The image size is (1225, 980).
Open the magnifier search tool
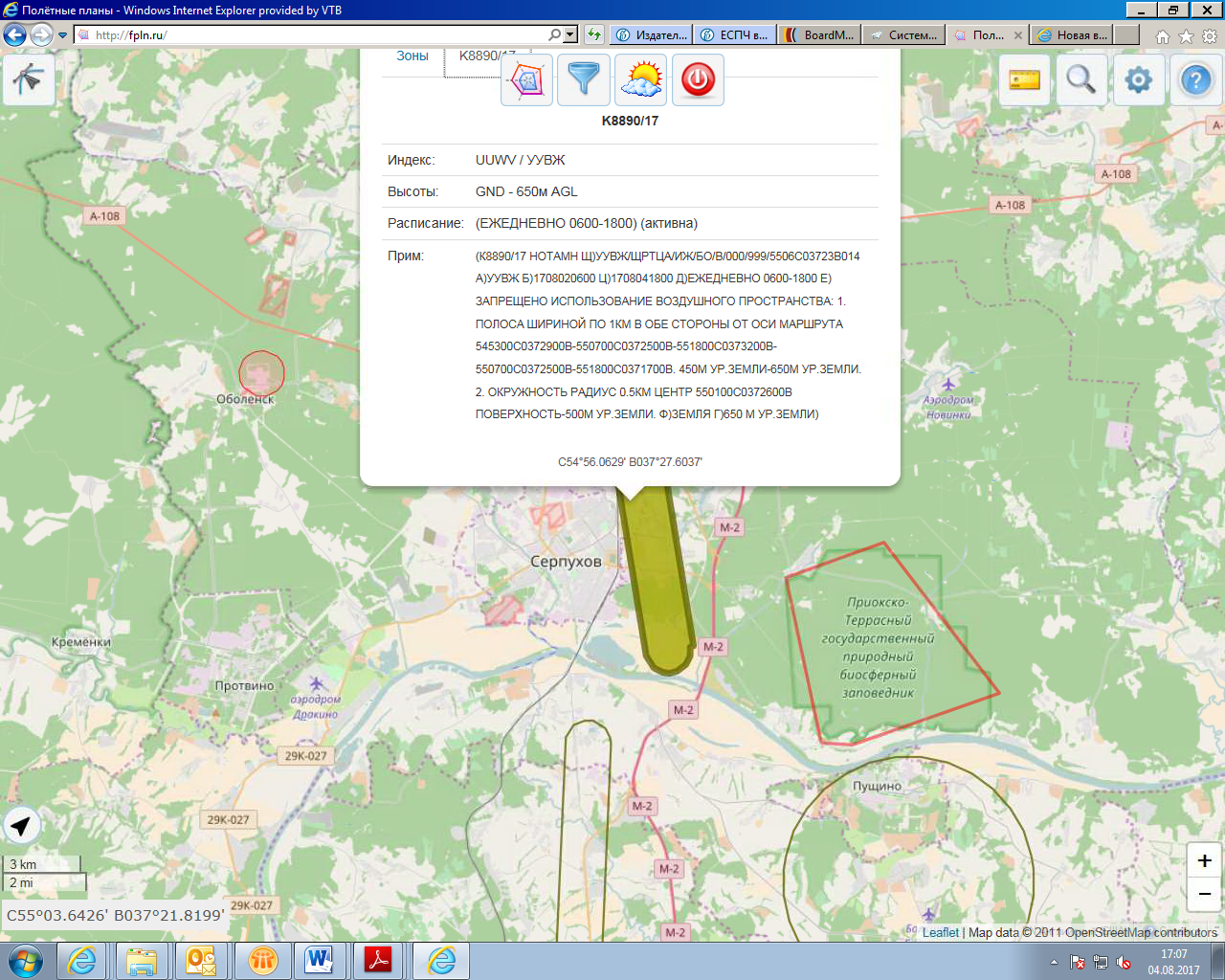[1081, 79]
